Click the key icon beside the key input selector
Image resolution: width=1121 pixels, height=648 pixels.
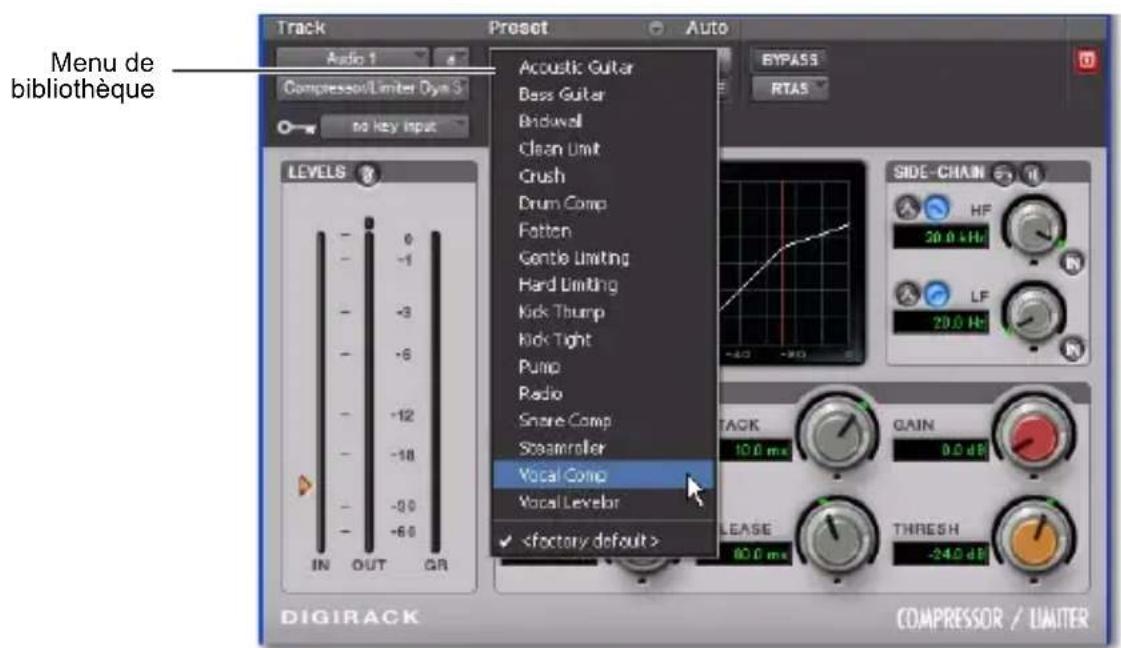coord(296,127)
